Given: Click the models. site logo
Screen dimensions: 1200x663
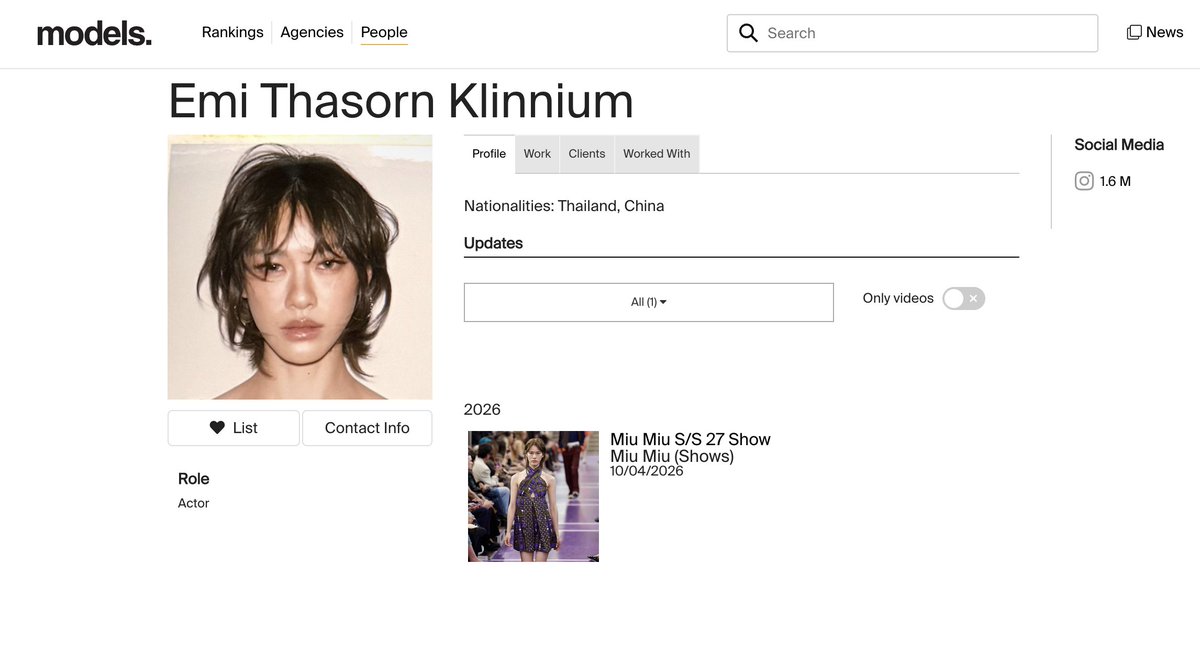Looking at the screenshot, I should coord(94,34).
